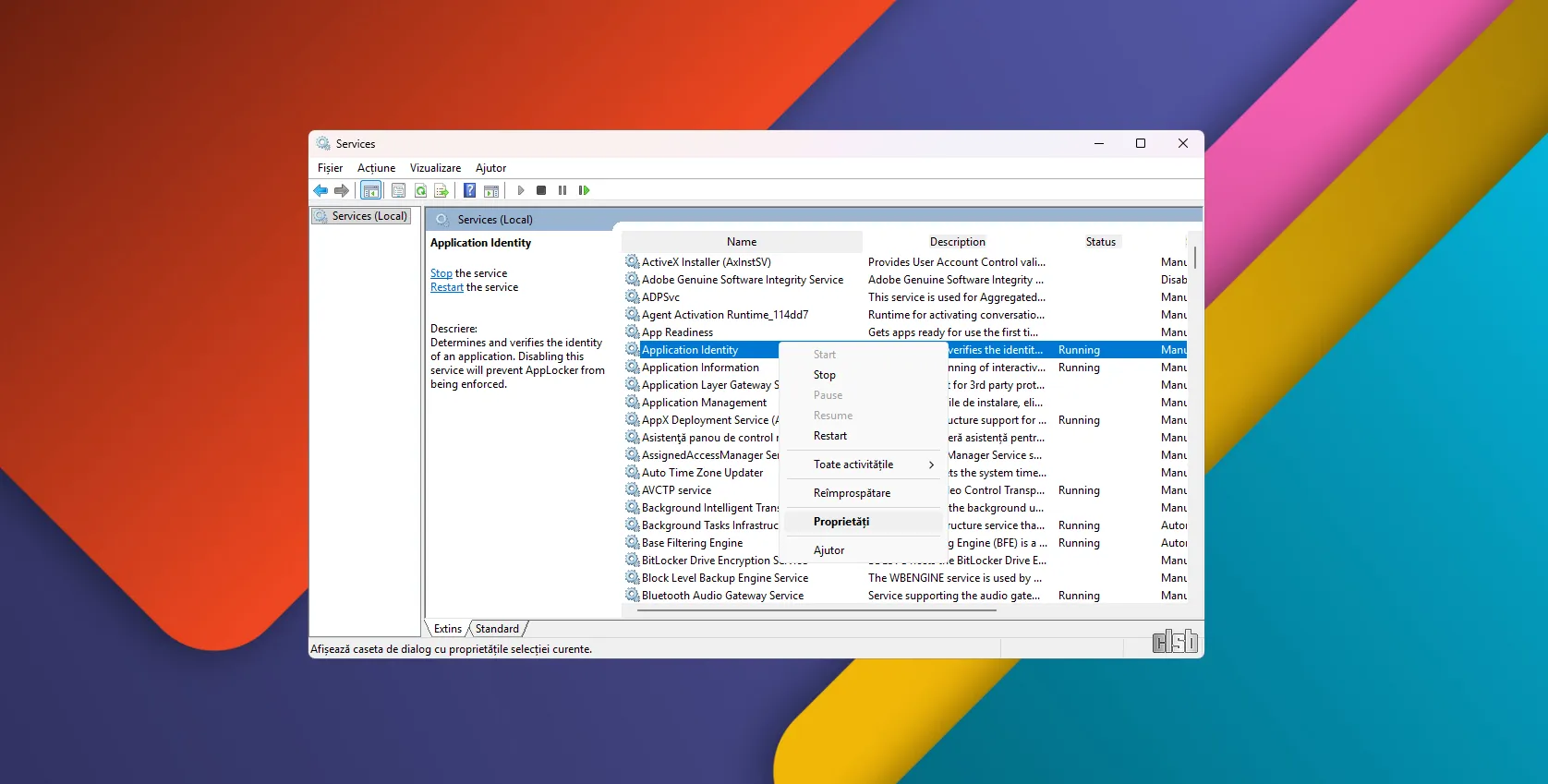Image resolution: width=1548 pixels, height=784 pixels.
Task: Sort by the Name column header
Action: pyautogui.click(x=742, y=242)
